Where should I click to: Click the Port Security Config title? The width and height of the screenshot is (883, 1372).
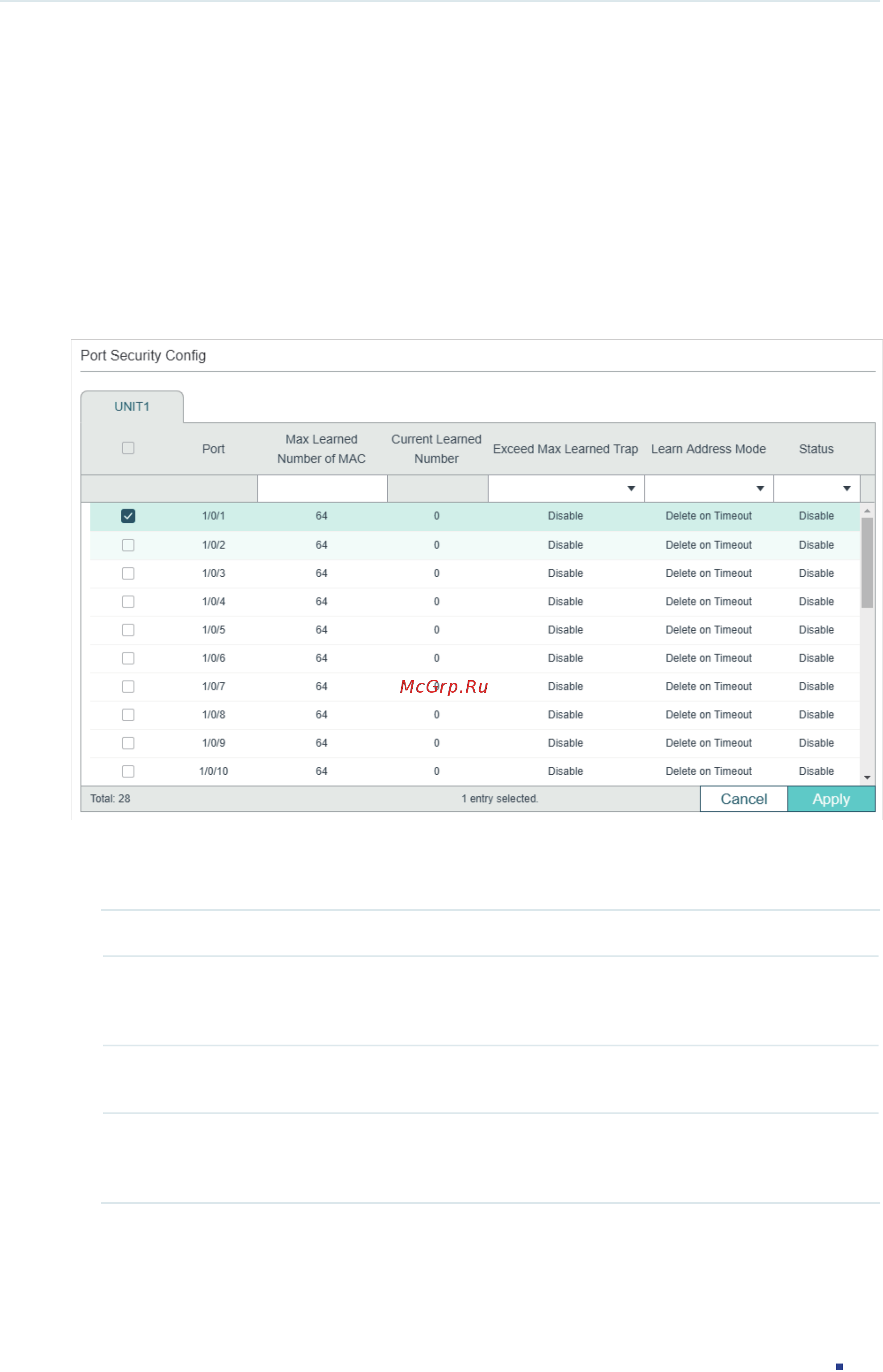[143, 356]
